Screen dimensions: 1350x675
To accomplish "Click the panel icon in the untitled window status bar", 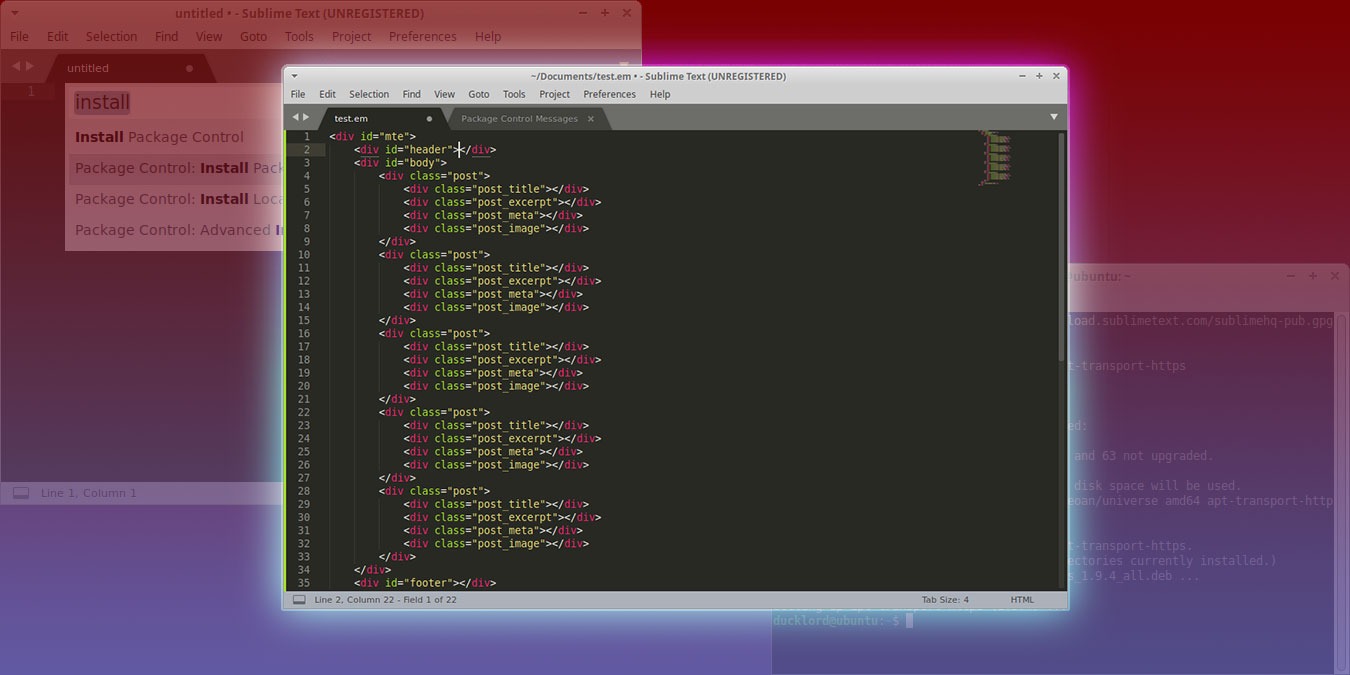I will coord(20,492).
